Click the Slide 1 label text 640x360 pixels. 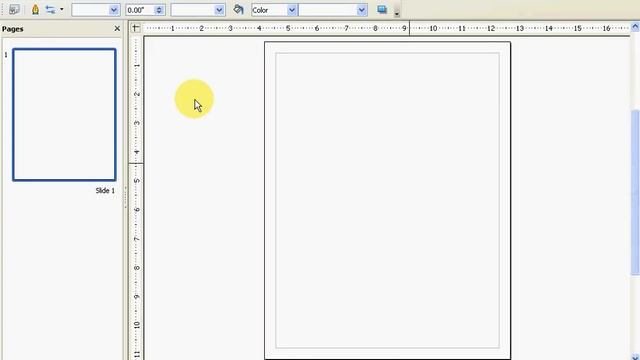click(105, 191)
